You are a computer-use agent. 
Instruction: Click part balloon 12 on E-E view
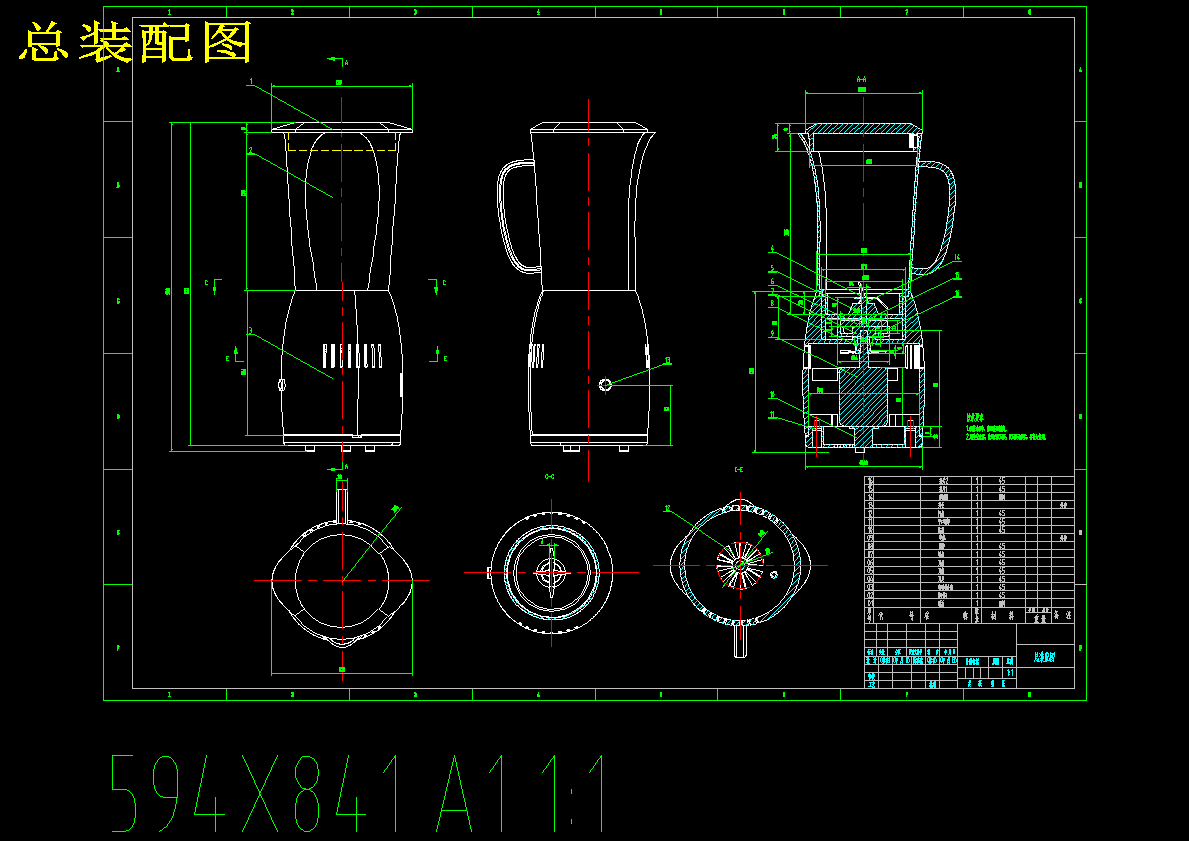click(x=667, y=508)
